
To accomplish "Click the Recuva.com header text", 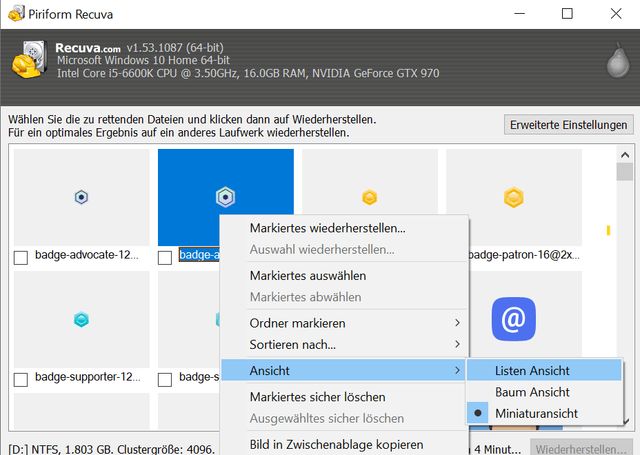I will tap(88, 48).
